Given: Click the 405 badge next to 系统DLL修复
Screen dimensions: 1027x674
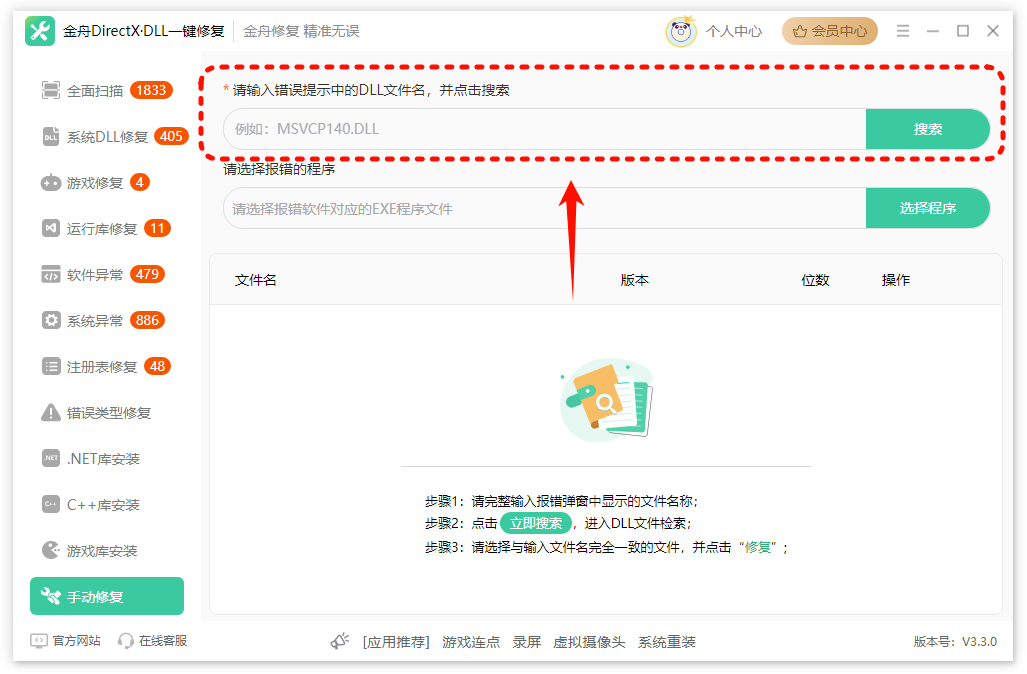Looking at the screenshot, I should [171, 136].
